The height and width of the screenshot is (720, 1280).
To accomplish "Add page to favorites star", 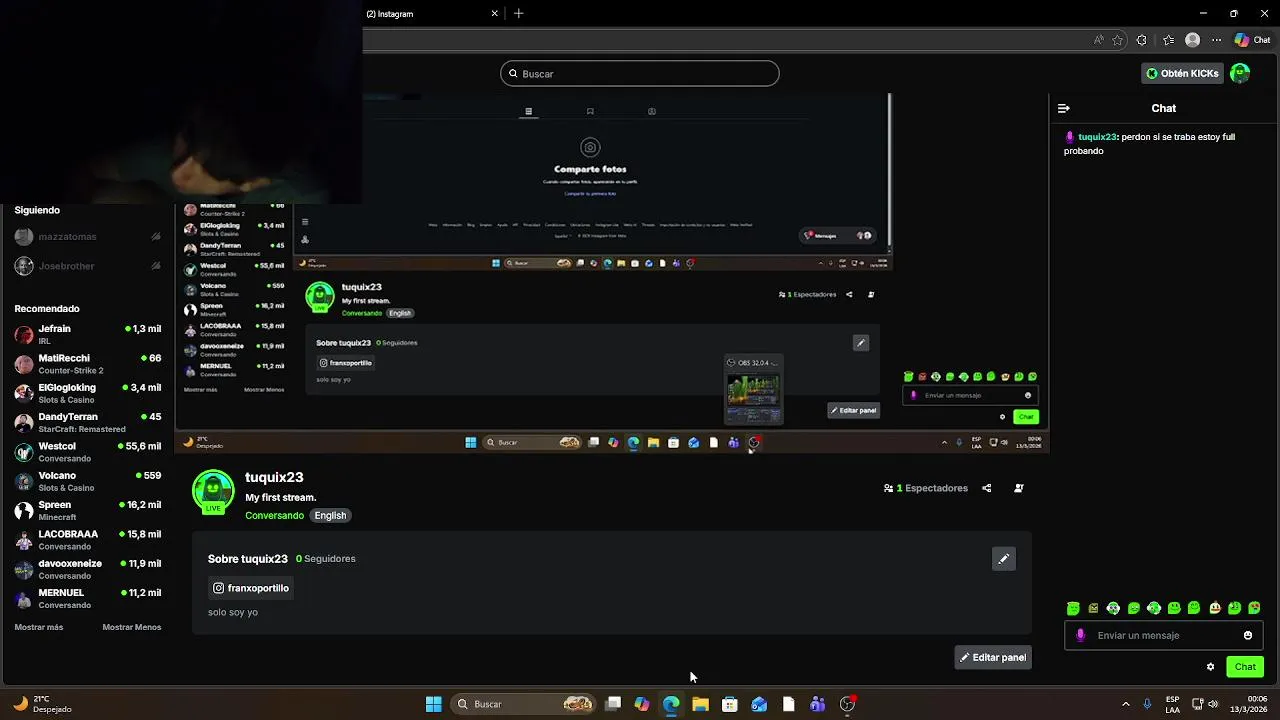I will [x=1117, y=40].
